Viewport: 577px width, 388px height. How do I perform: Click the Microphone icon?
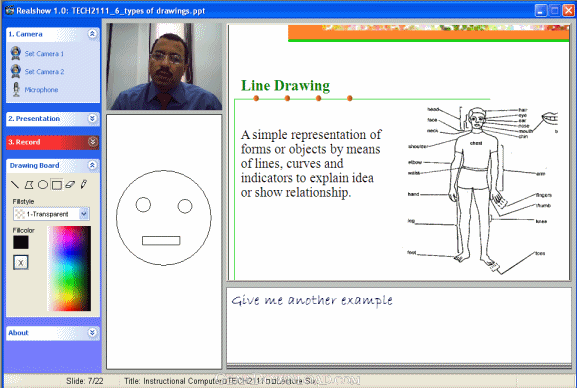(x=16, y=89)
